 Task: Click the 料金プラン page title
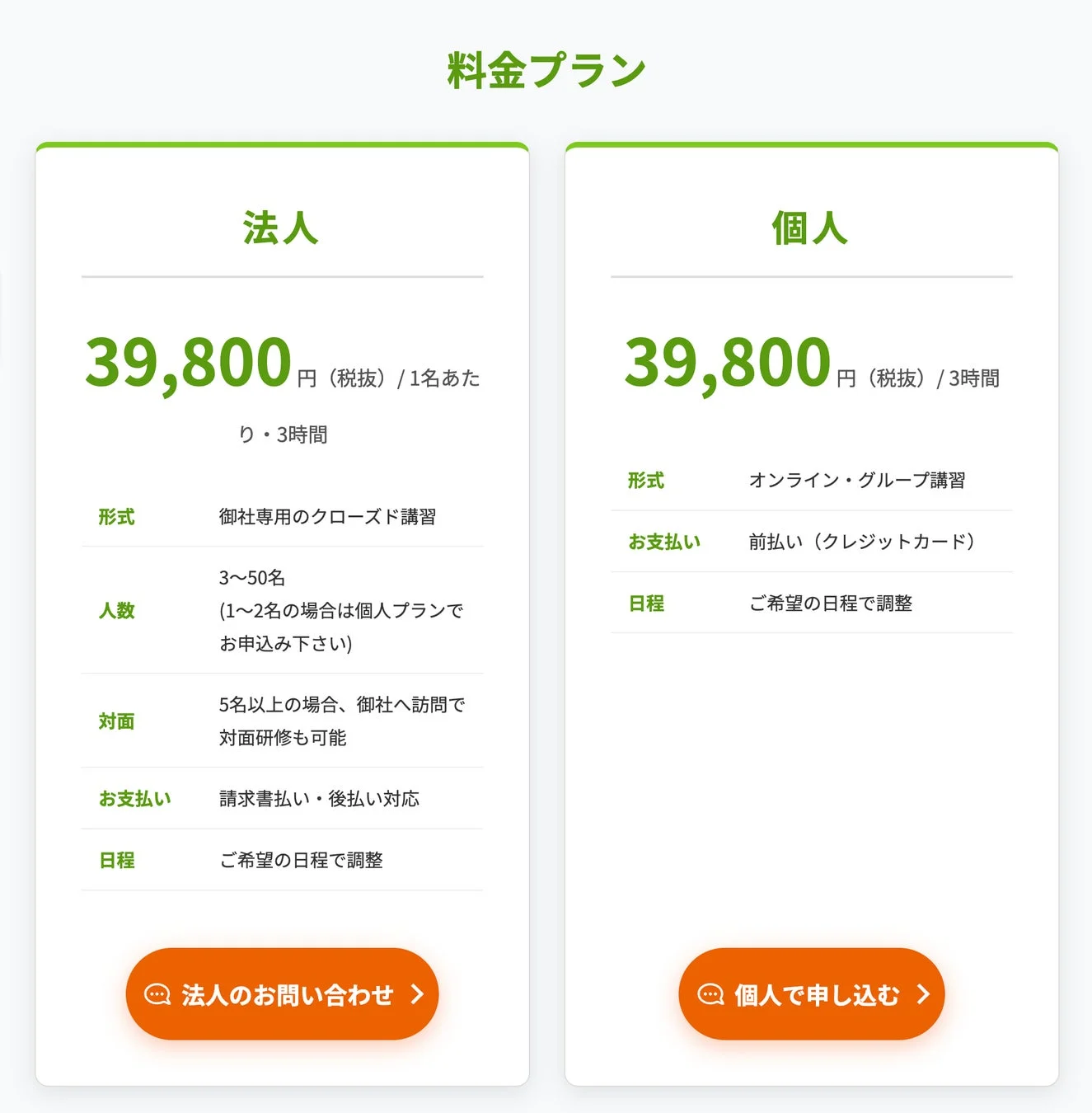pyautogui.click(x=546, y=68)
